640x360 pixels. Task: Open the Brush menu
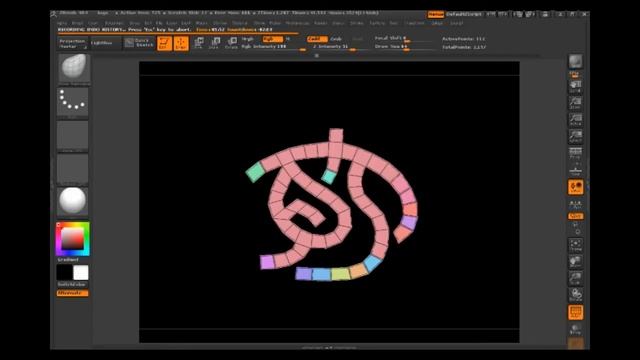coord(77,24)
